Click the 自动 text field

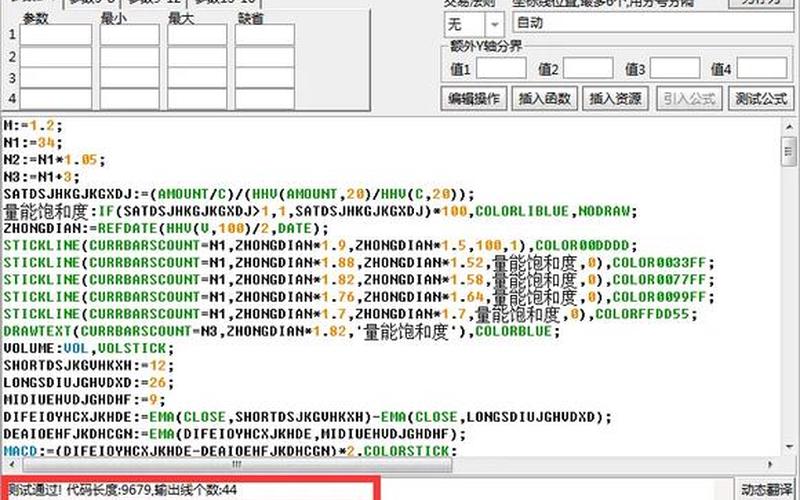click(650, 23)
